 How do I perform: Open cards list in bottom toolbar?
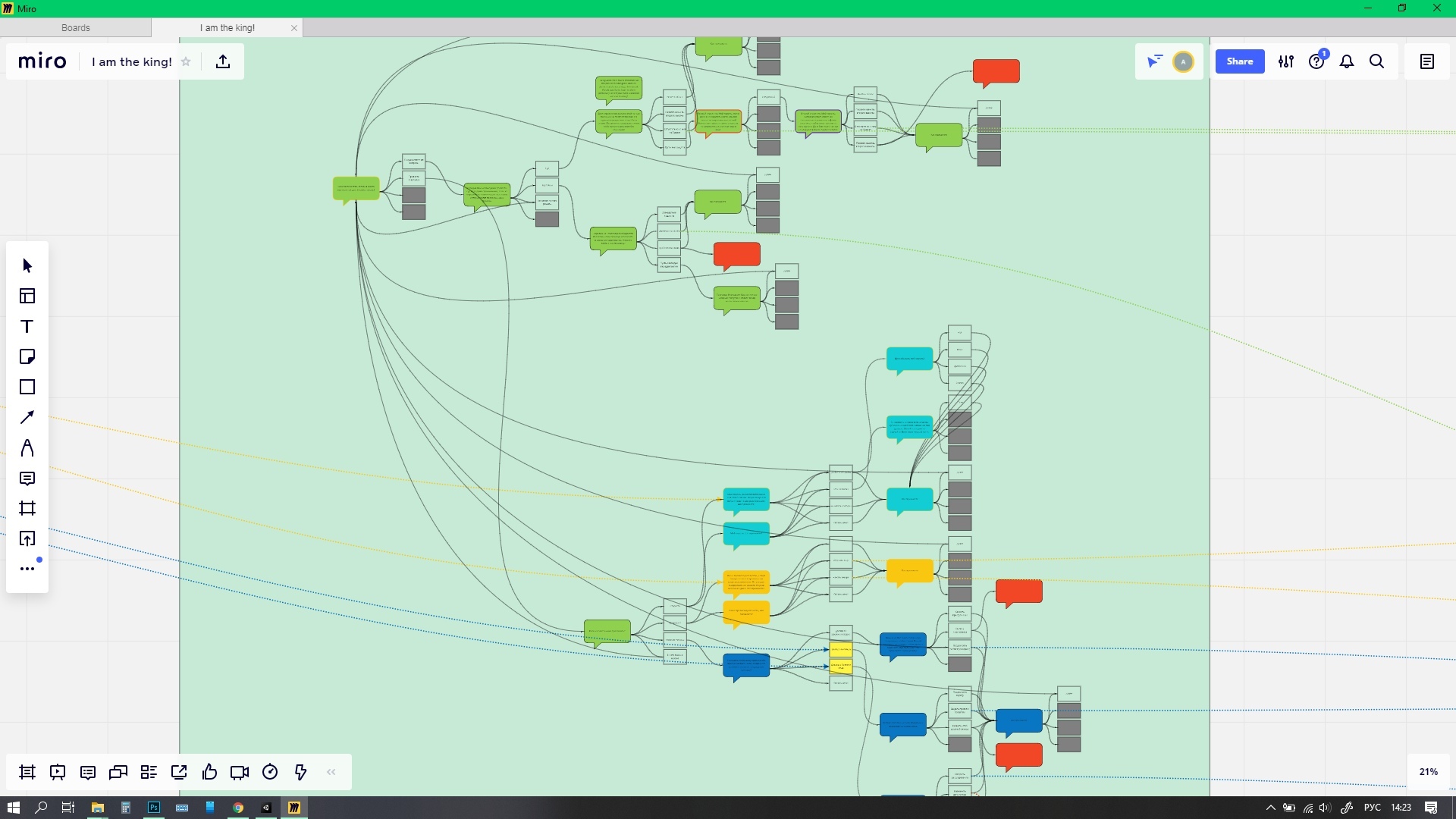pyautogui.click(x=149, y=772)
